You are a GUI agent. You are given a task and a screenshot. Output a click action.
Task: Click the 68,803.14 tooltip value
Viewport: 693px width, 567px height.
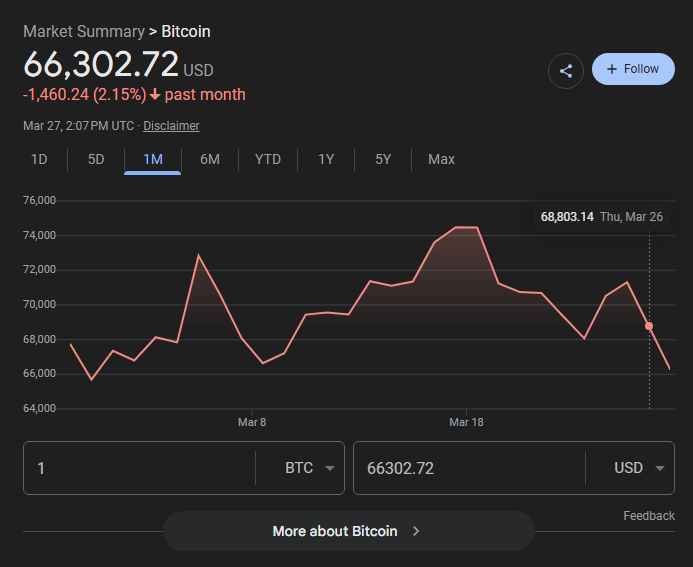[567, 217]
